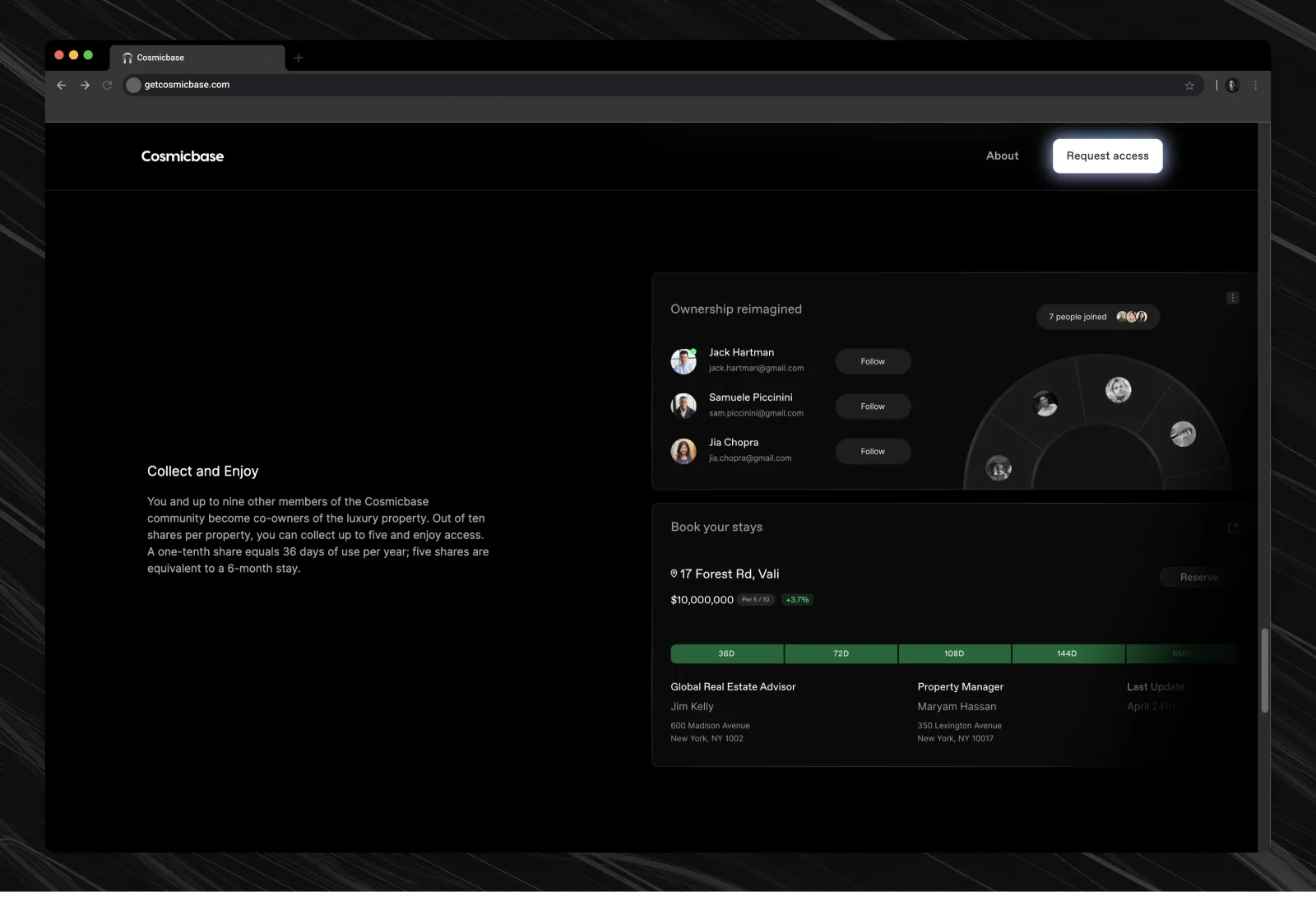Click the Request access button
Viewport: 1316px width, 897px height.
[1108, 156]
